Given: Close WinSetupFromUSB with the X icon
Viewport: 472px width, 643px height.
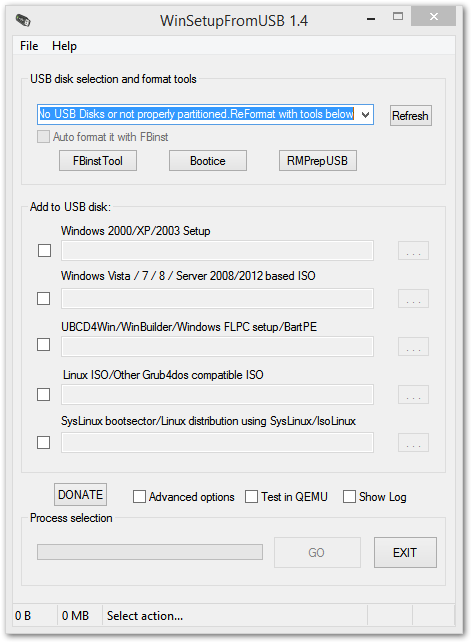Looking at the screenshot, I should (434, 16).
